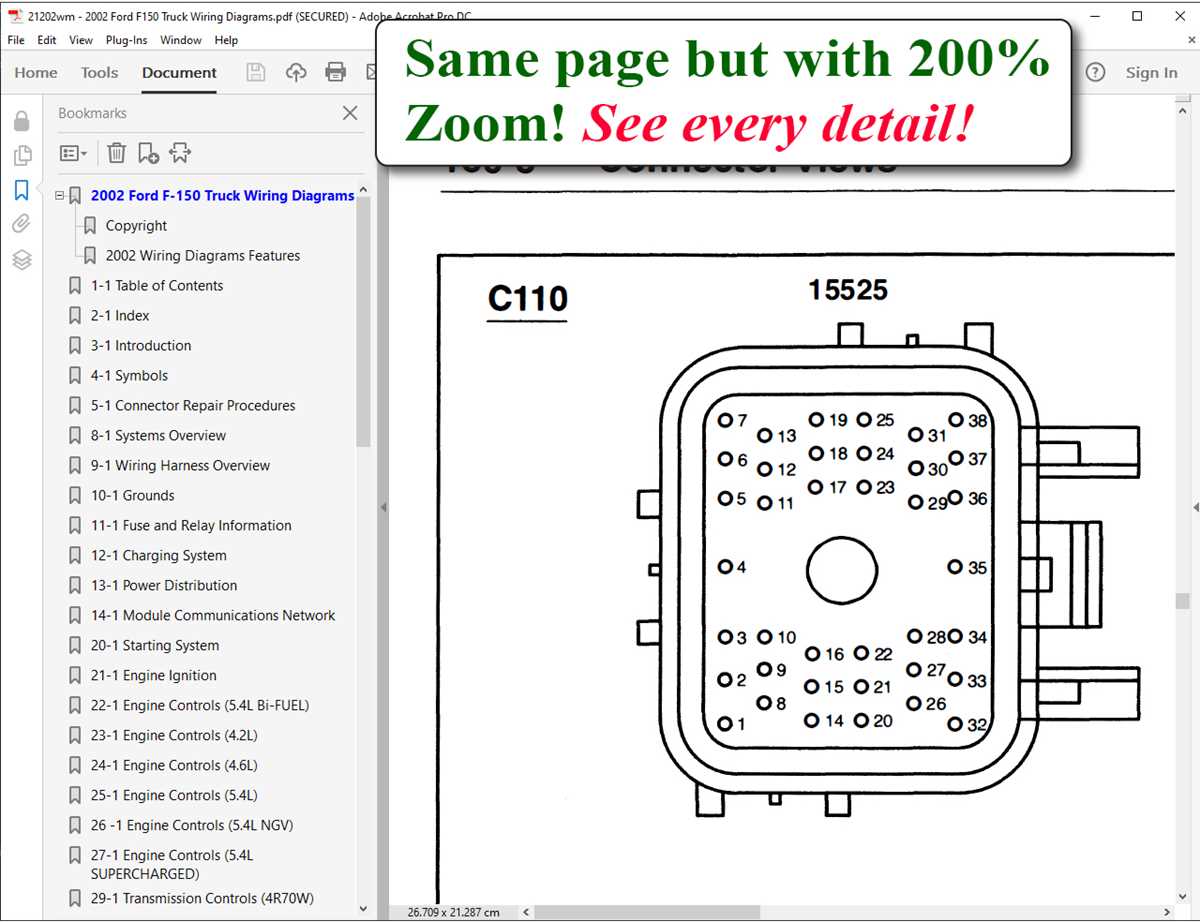
Task: Go to 1-1 Table of Contents
Action: tap(157, 286)
